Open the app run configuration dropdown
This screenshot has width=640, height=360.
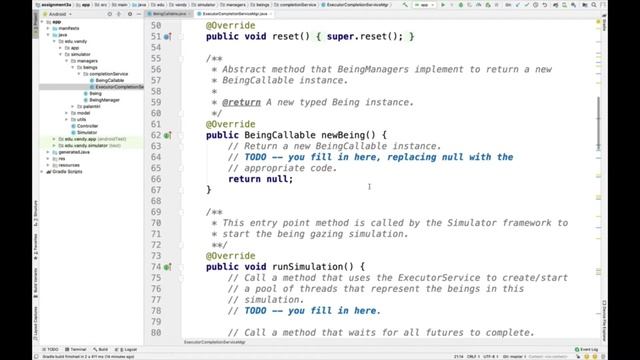pyautogui.click(x=424, y=5)
